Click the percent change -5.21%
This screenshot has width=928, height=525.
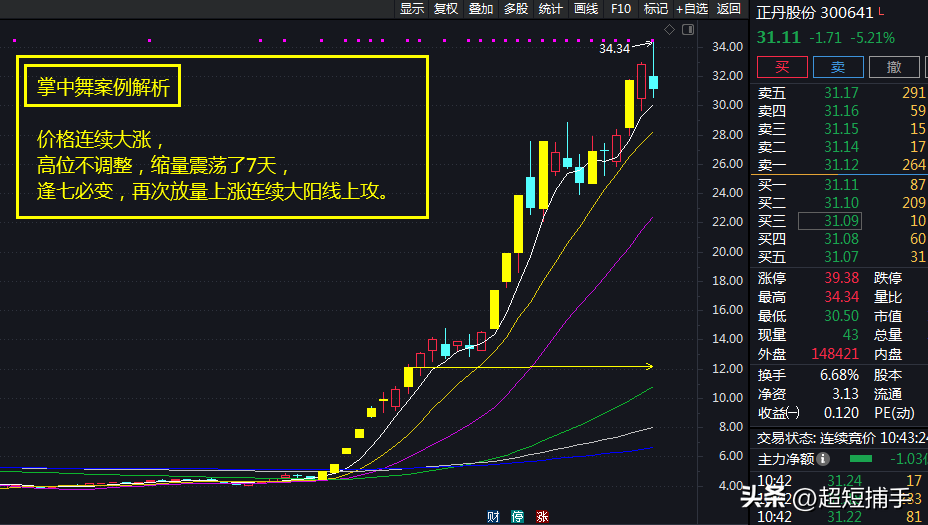click(872, 38)
